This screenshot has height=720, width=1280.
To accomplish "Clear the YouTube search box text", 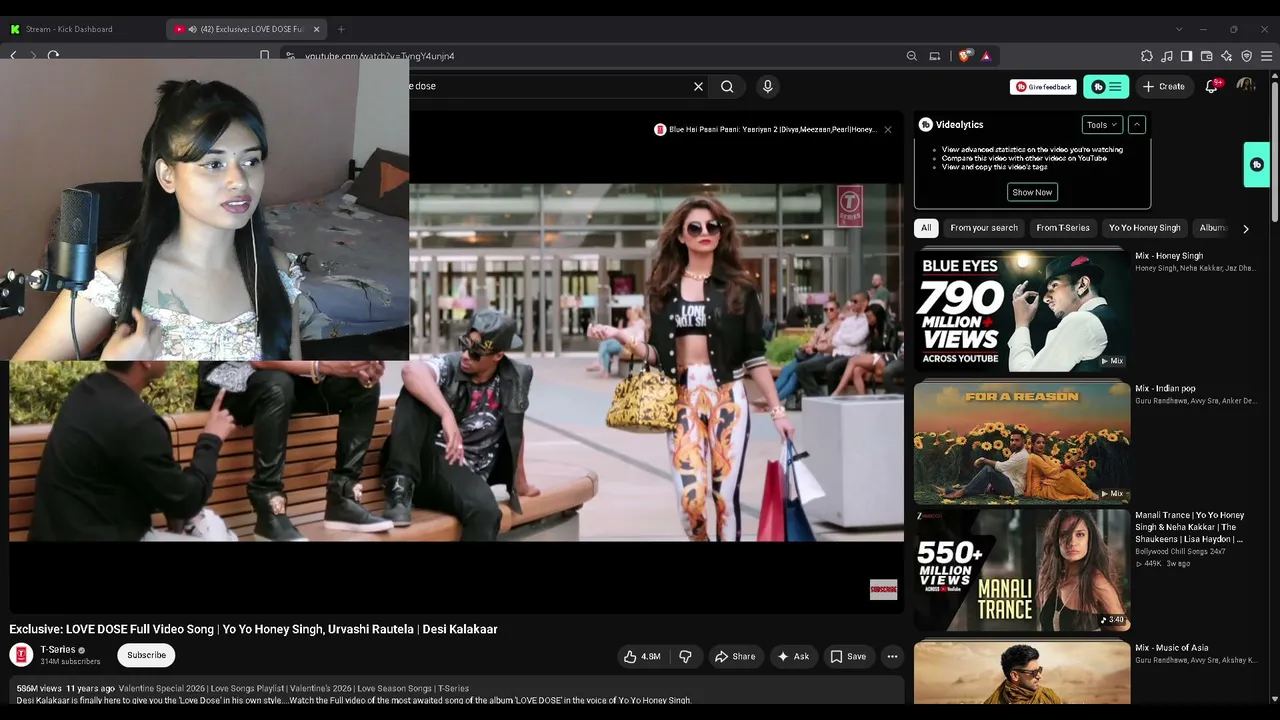I will pos(698,87).
